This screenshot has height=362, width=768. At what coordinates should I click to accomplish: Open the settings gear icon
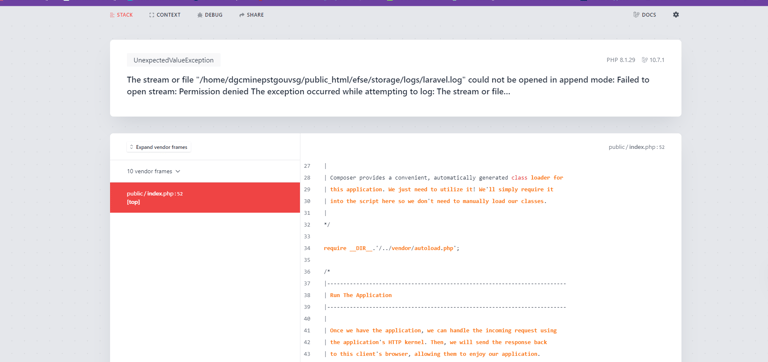676,15
